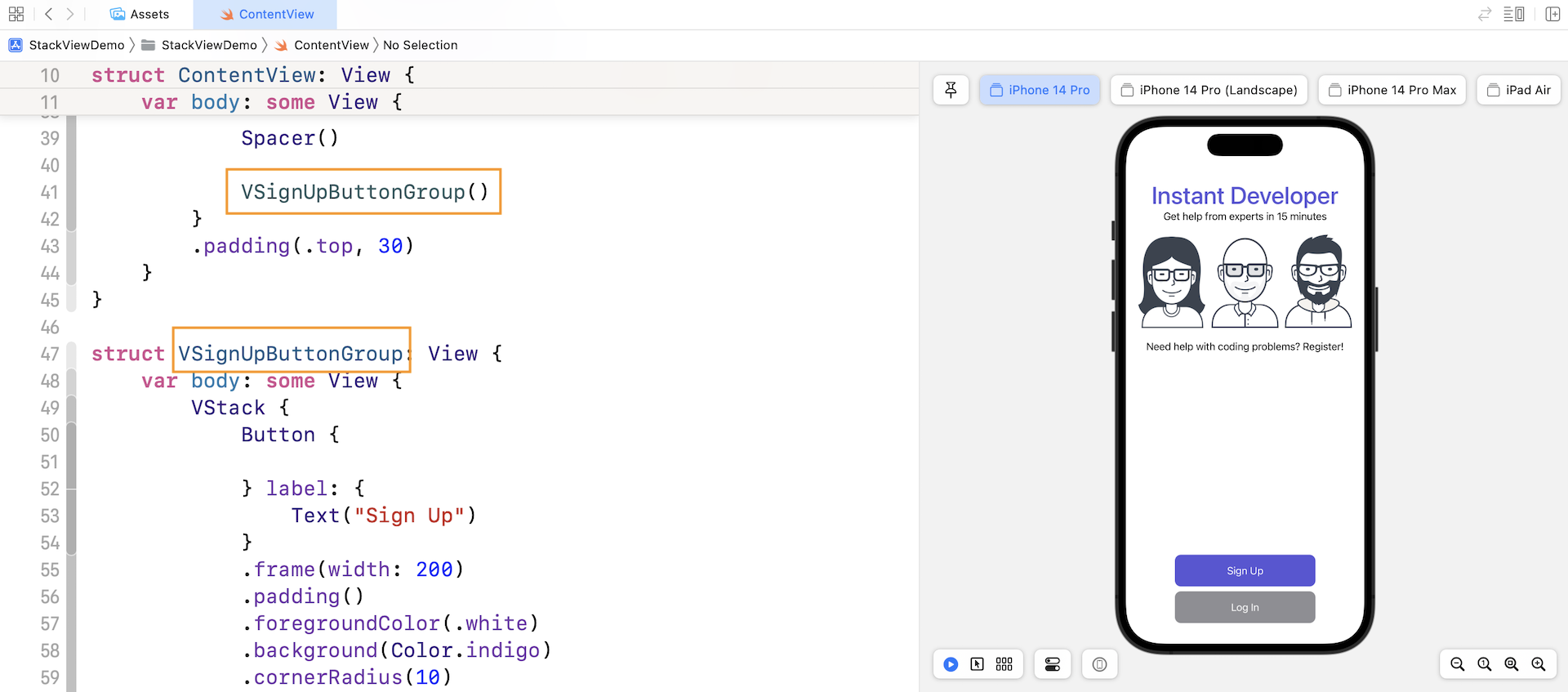Click the .background(Color.indigo) modifier
This screenshot has height=692, width=1568.
pyautogui.click(x=397, y=650)
